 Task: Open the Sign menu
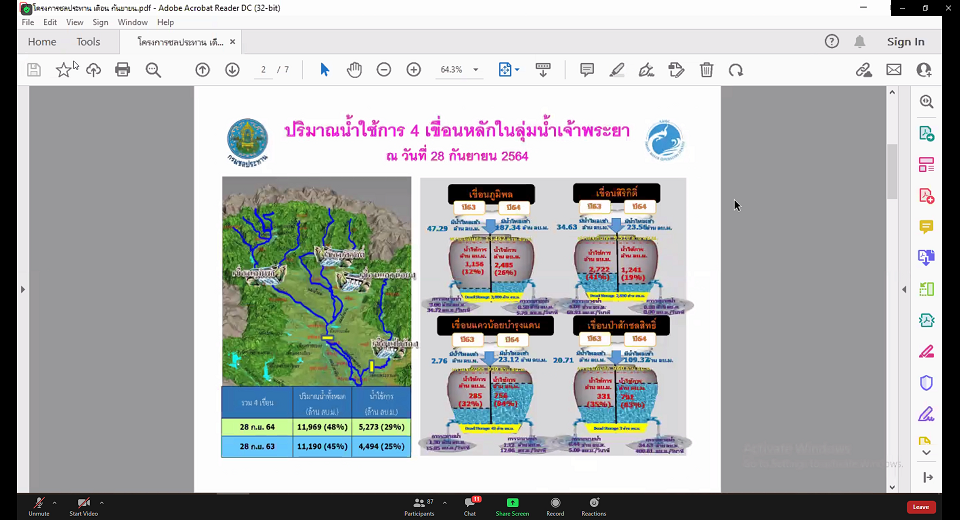100,22
